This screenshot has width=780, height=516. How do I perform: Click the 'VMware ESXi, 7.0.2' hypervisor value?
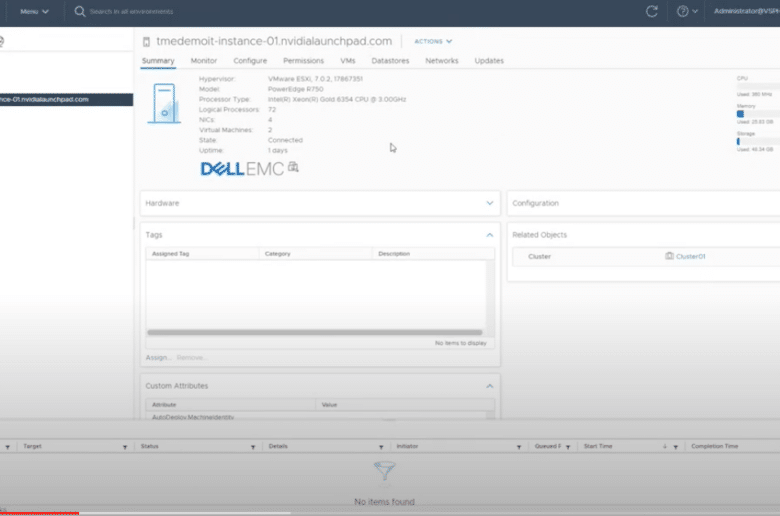pyautogui.click(x=315, y=79)
